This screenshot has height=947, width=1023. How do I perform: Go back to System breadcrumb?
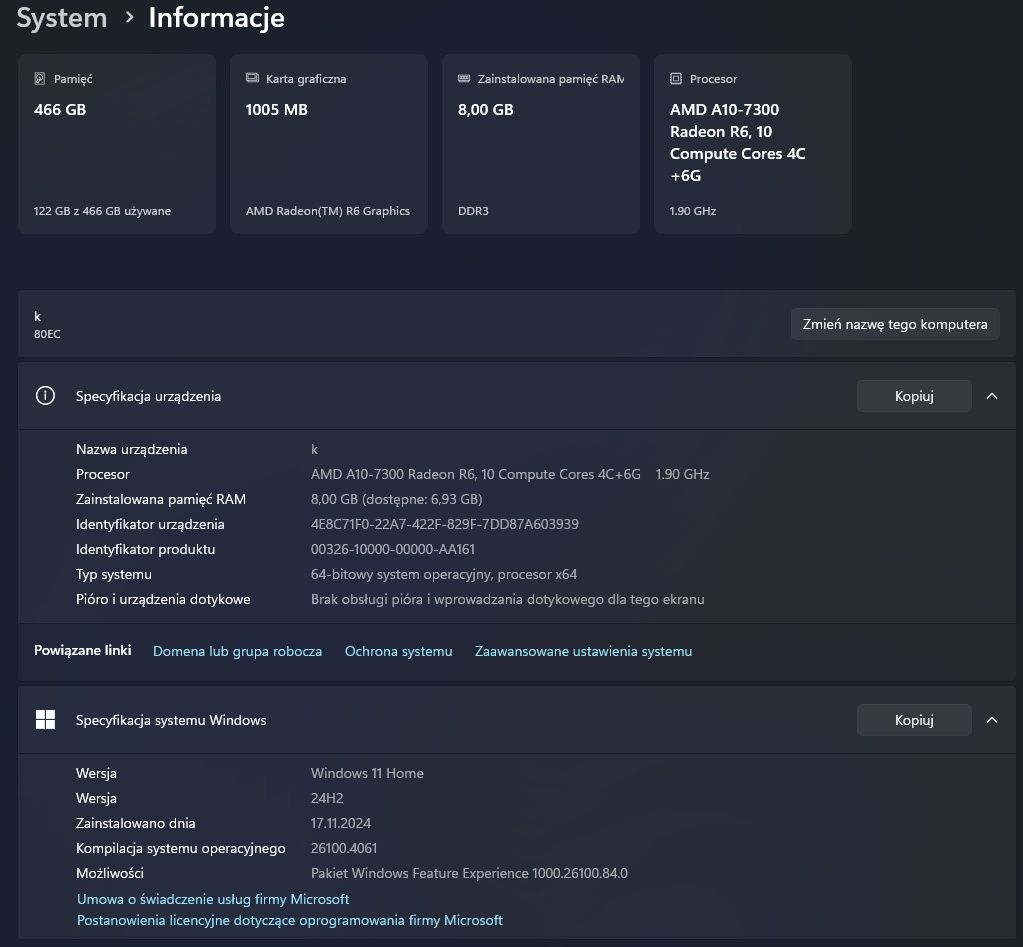(61, 18)
